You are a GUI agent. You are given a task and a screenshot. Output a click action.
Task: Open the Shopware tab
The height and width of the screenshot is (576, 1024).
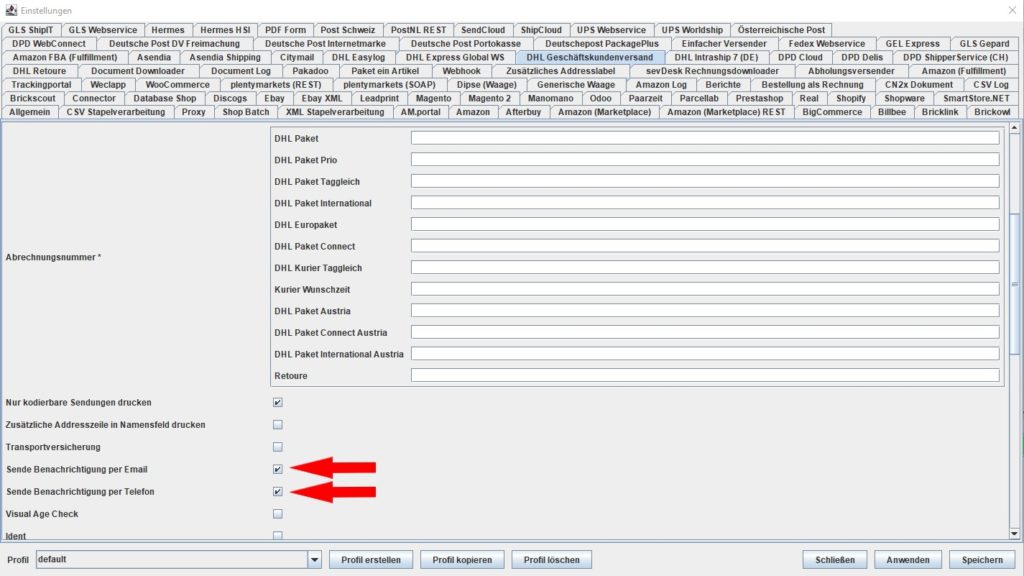click(904, 98)
